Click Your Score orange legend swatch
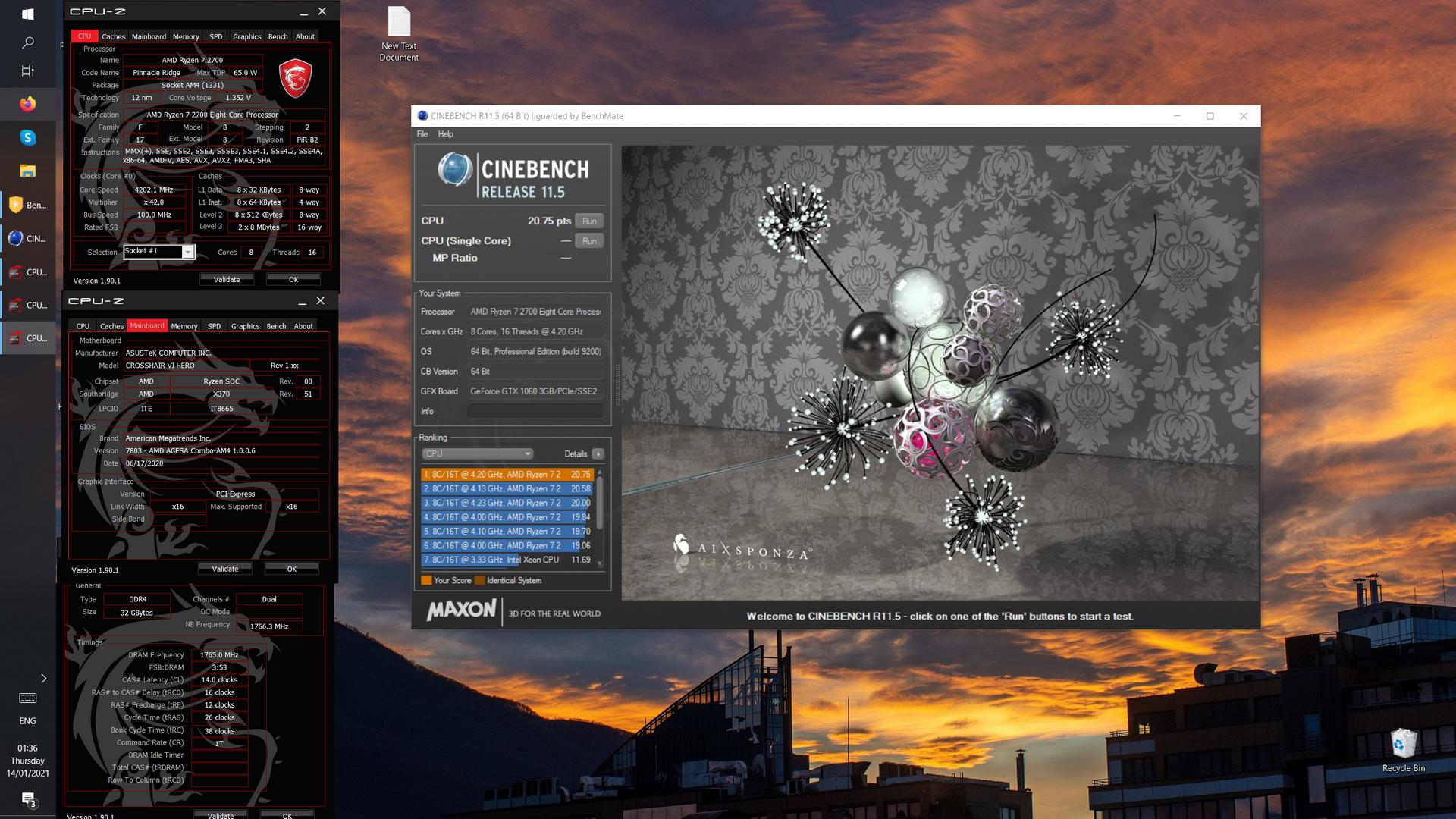Image resolution: width=1456 pixels, height=819 pixels. click(426, 580)
